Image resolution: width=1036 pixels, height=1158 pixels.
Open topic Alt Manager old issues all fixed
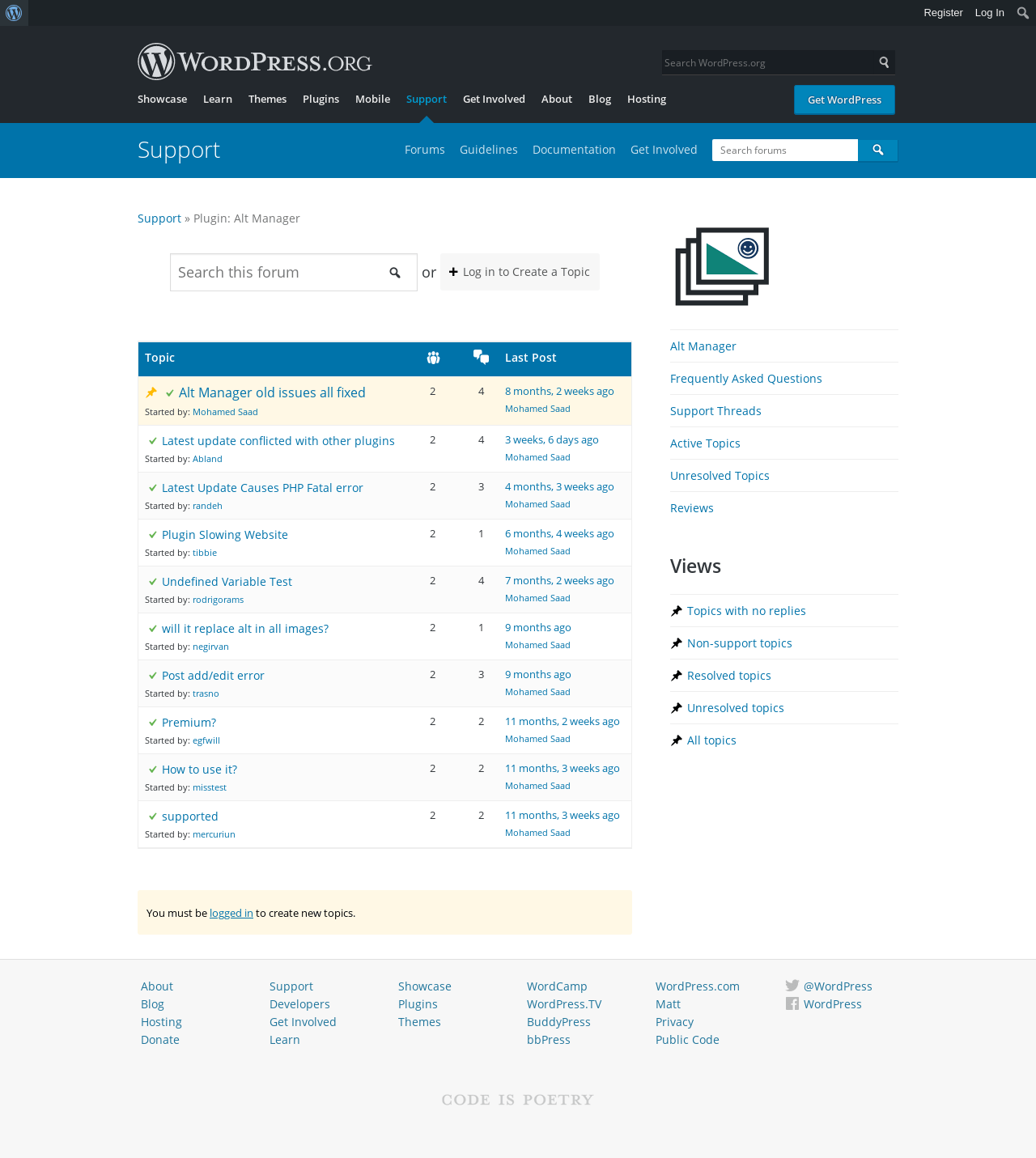(x=272, y=392)
